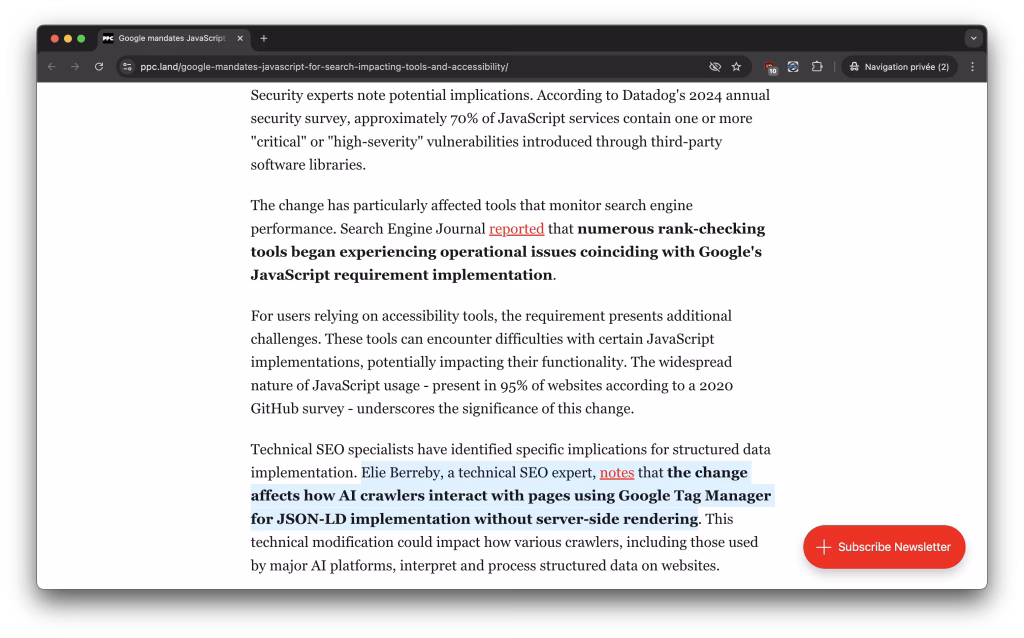This screenshot has height=638, width=1024.
Task: Click the Navigation privée (2) indicator
Action: point(899,67)
